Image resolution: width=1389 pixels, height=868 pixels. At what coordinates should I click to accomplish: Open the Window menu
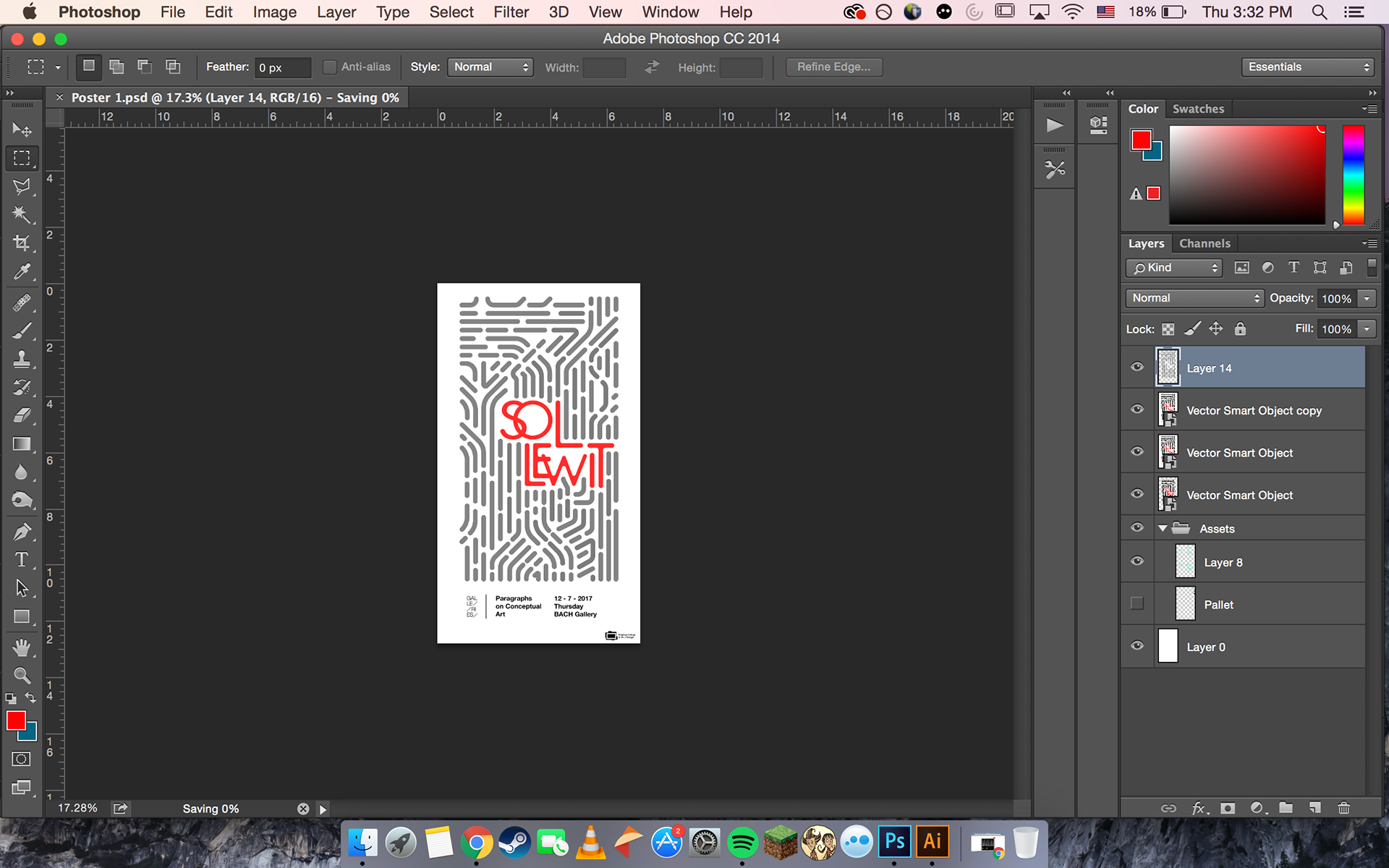click(671, 12)
